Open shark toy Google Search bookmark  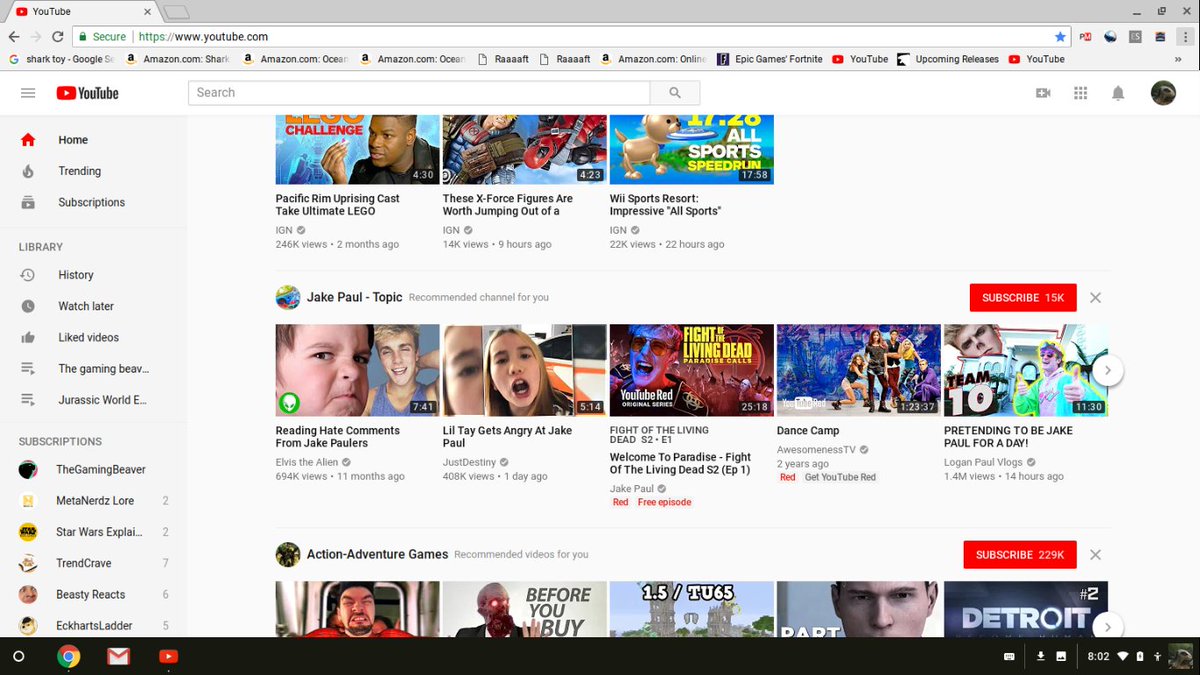point(61,59)
